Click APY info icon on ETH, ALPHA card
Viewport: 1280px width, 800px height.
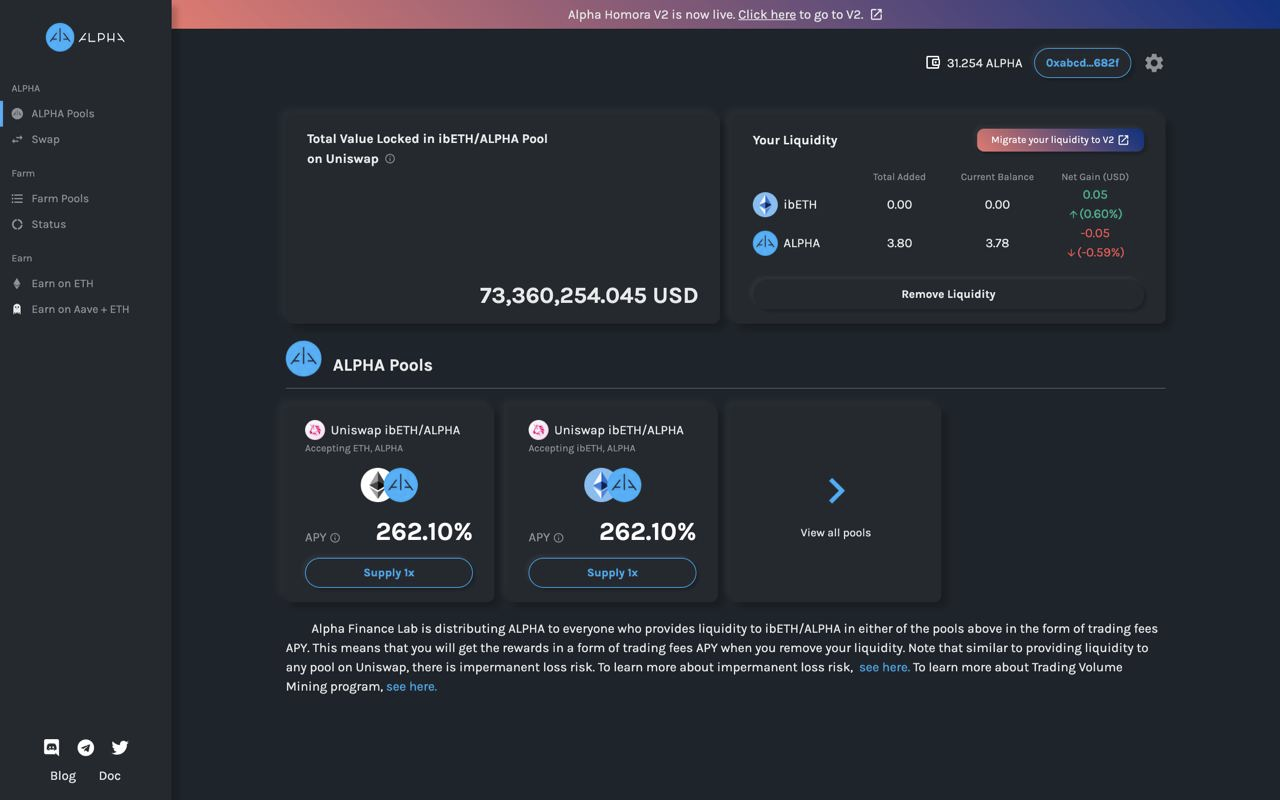coord(335,538)
